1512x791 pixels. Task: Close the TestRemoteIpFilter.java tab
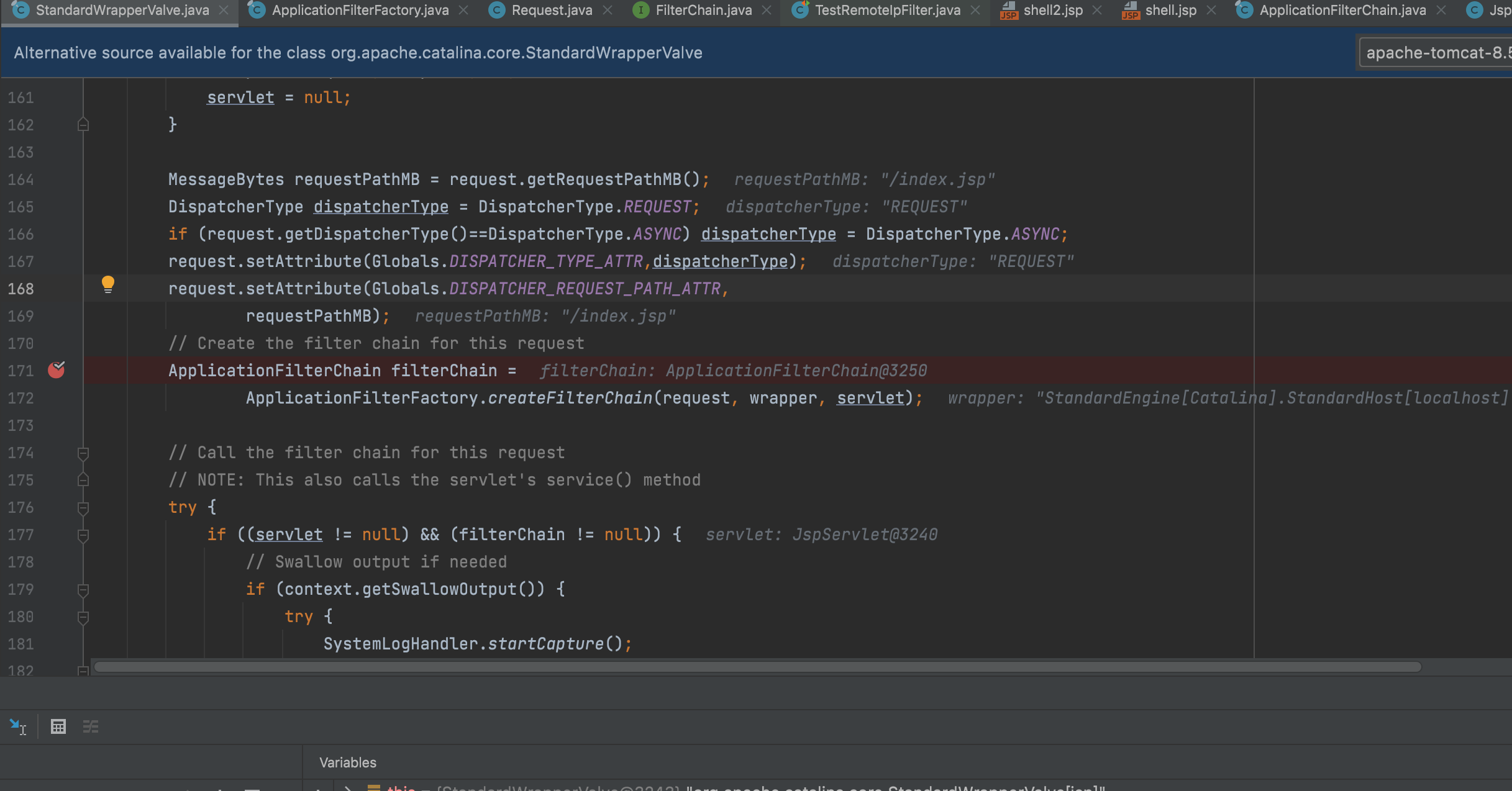(x=975, y=10)
